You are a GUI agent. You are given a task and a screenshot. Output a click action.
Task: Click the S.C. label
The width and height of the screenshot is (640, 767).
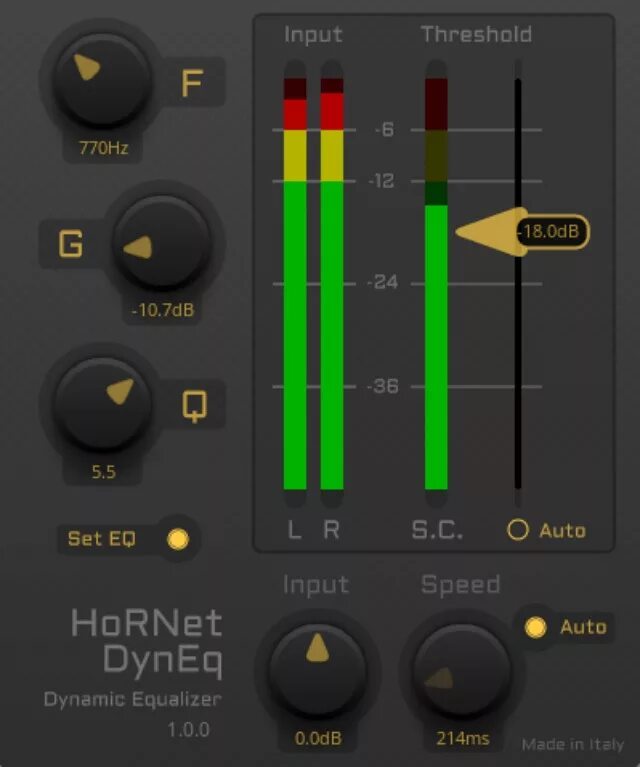click(437, 530)
